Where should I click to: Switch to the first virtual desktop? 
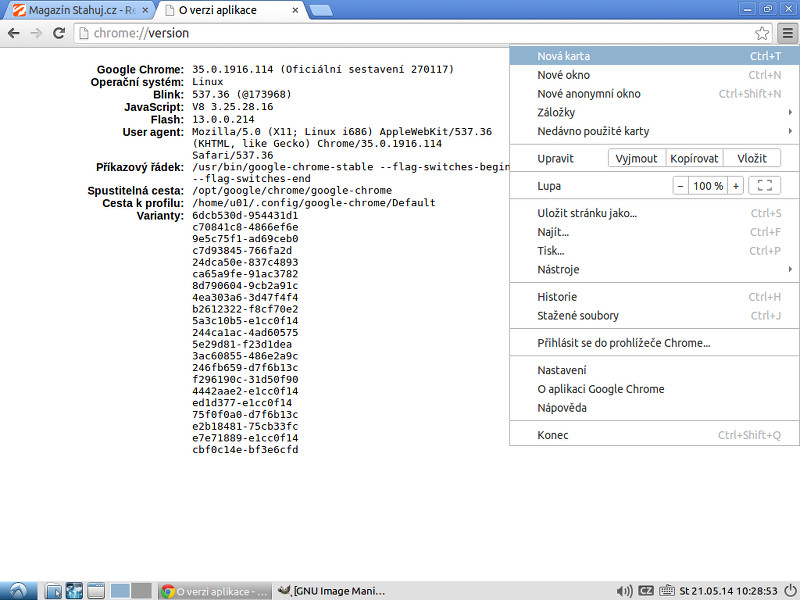point(120,591)
